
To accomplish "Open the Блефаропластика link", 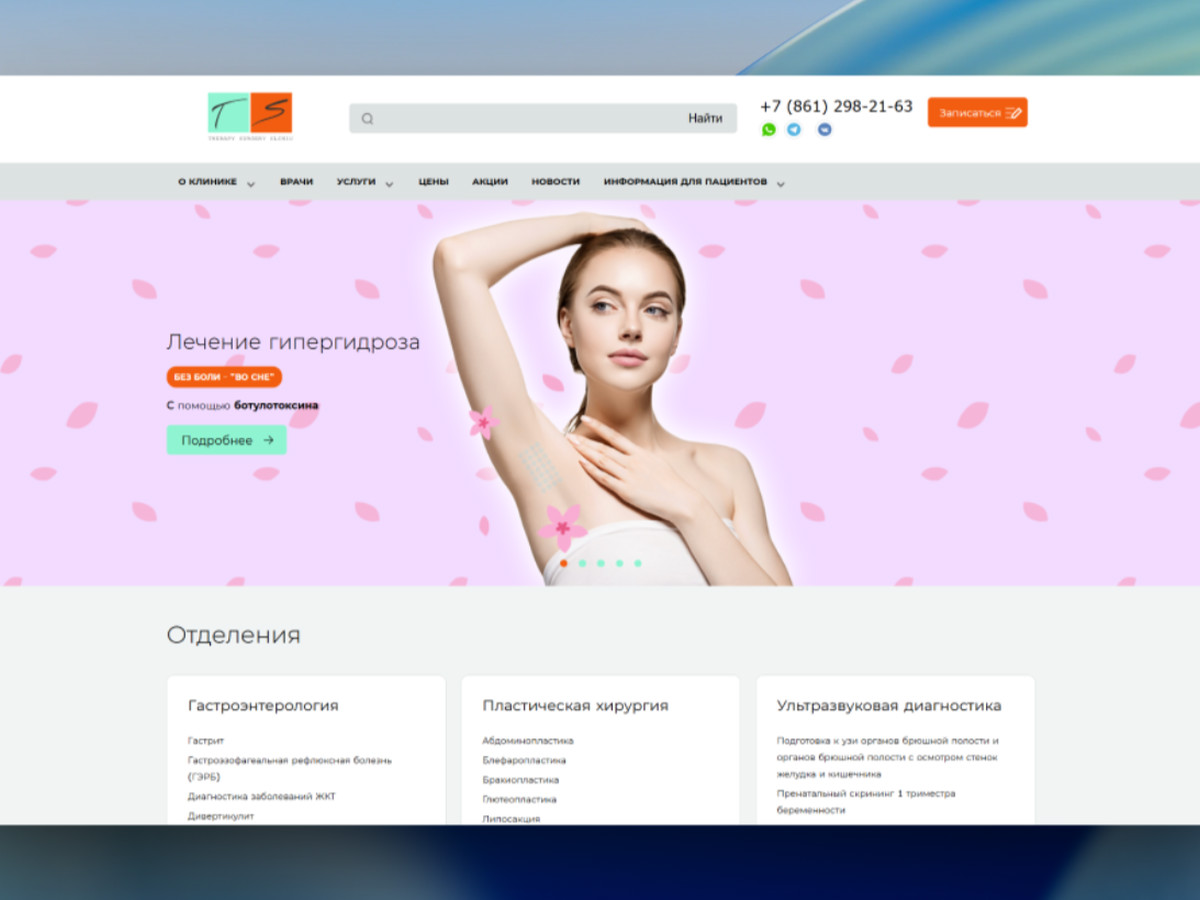I will 524,760.
